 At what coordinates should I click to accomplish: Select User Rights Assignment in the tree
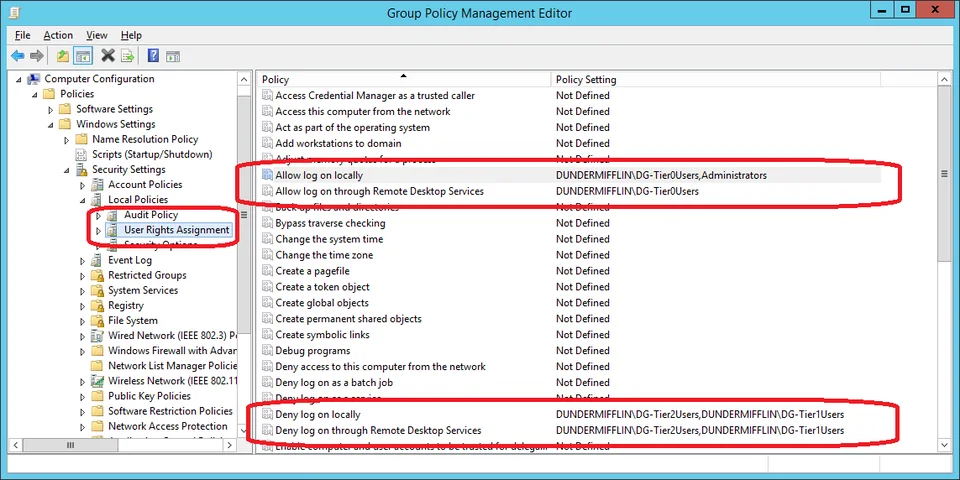176,230
